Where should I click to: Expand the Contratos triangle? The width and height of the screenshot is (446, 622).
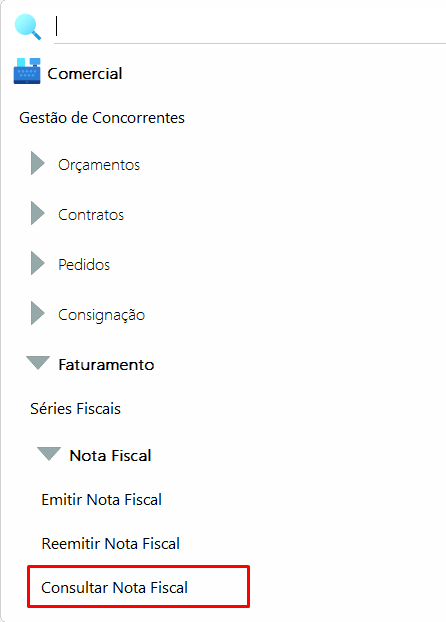coord(38,213)
